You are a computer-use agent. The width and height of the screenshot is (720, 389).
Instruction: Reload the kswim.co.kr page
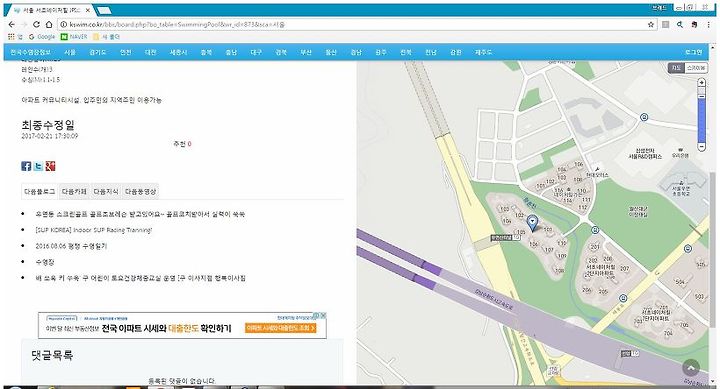click(x=36, y=24)
